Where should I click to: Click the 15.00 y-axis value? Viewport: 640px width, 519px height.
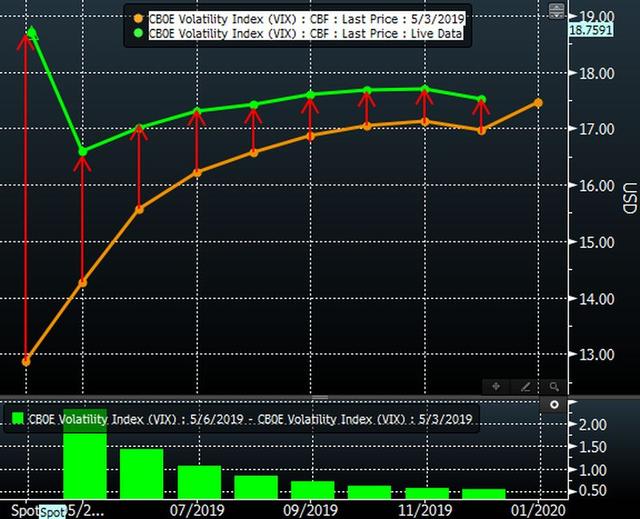pos(597,242)
